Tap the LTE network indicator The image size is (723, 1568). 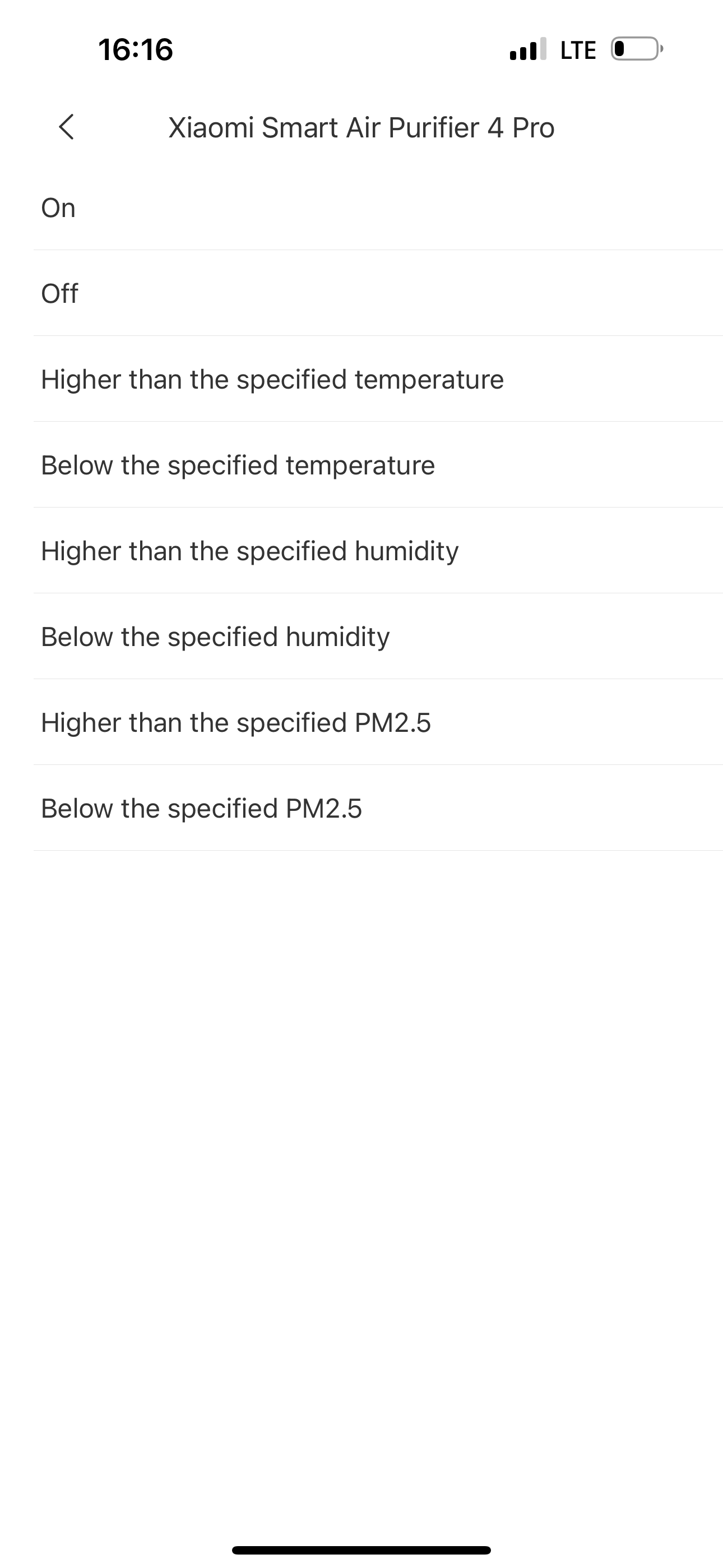point(578,50)
